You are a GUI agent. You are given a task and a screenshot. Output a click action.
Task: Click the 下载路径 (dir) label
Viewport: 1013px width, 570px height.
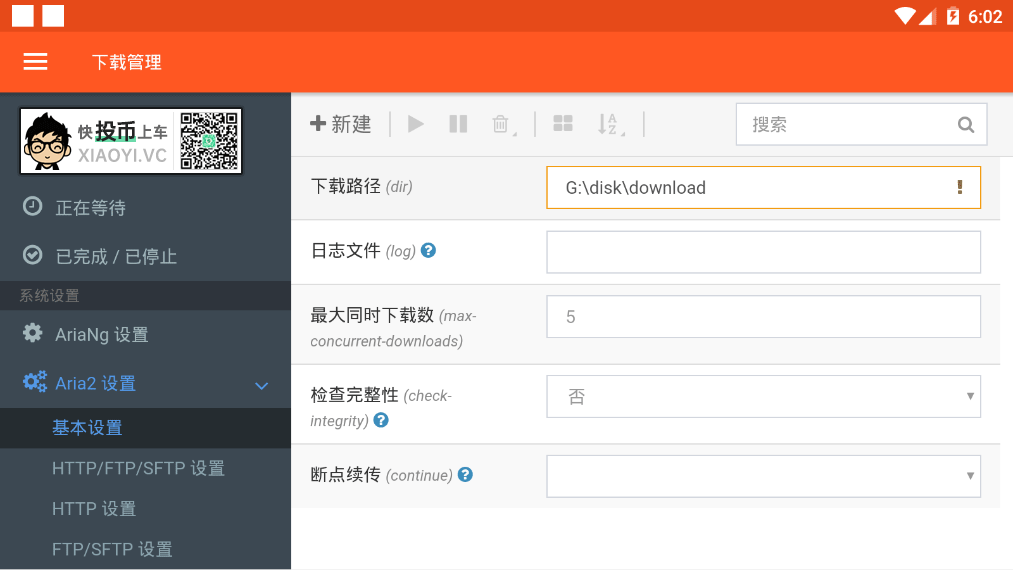(361, 187)
